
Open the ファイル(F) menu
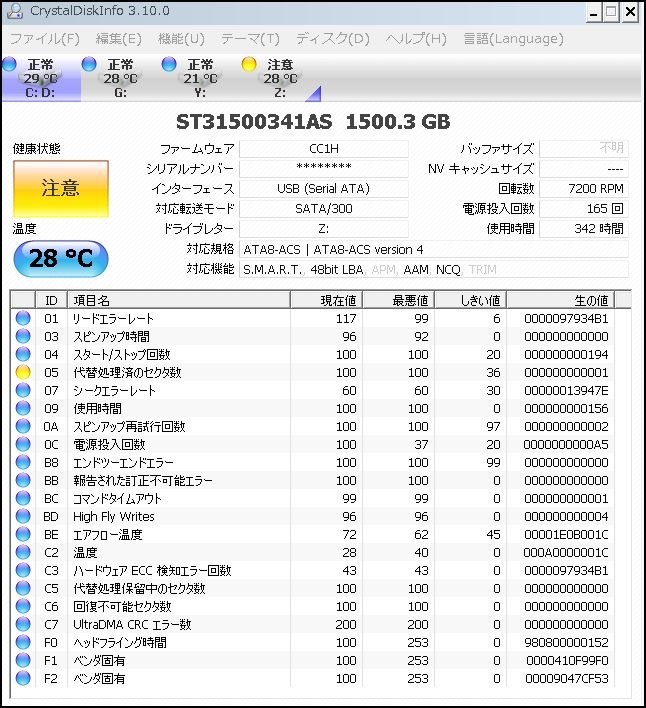pos(44,39)
